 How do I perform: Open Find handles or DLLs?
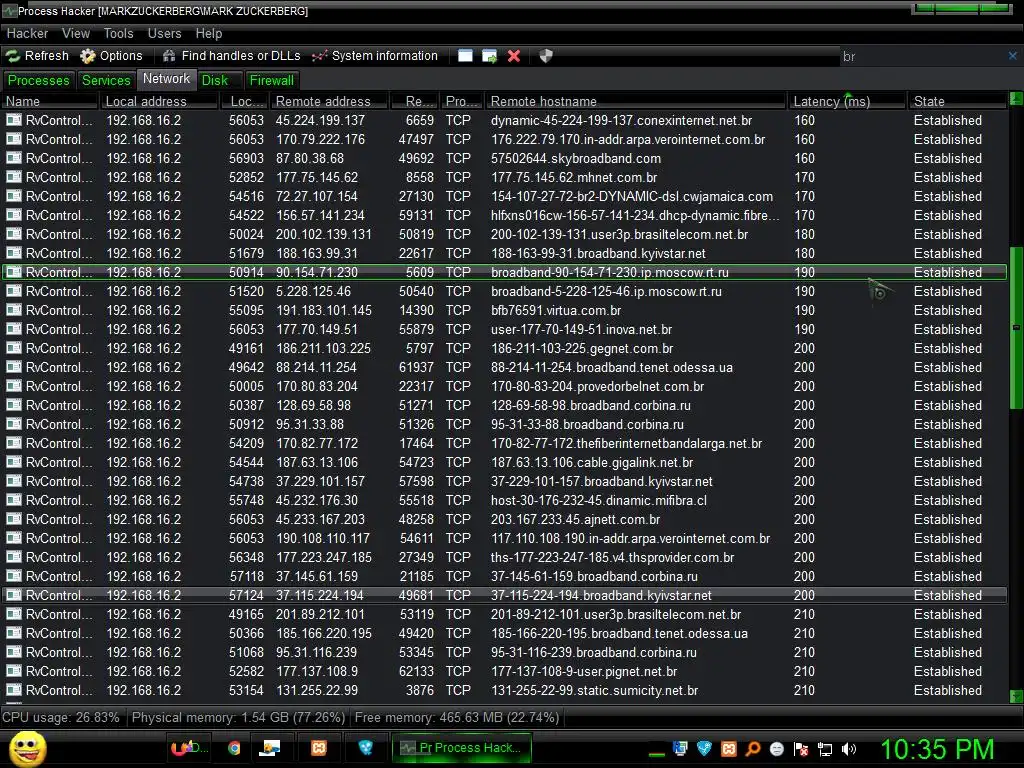coord(231,56)
